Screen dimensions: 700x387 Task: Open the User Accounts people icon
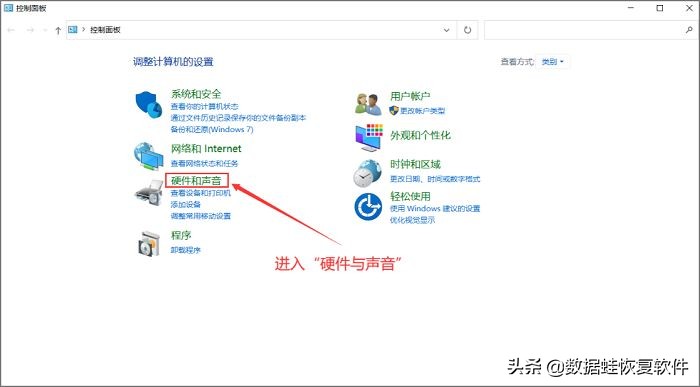[368, 104]
